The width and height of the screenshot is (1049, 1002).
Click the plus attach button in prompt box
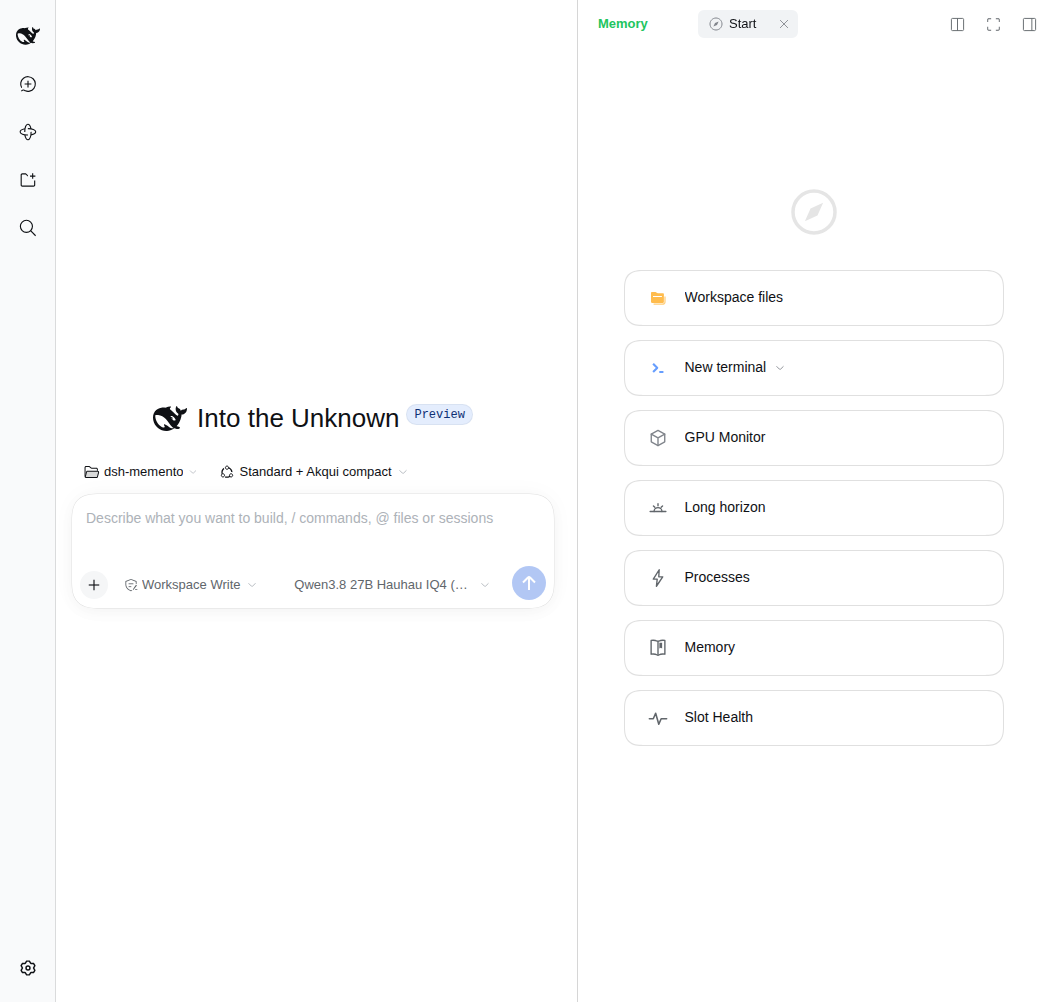click(x=94, y=585)
